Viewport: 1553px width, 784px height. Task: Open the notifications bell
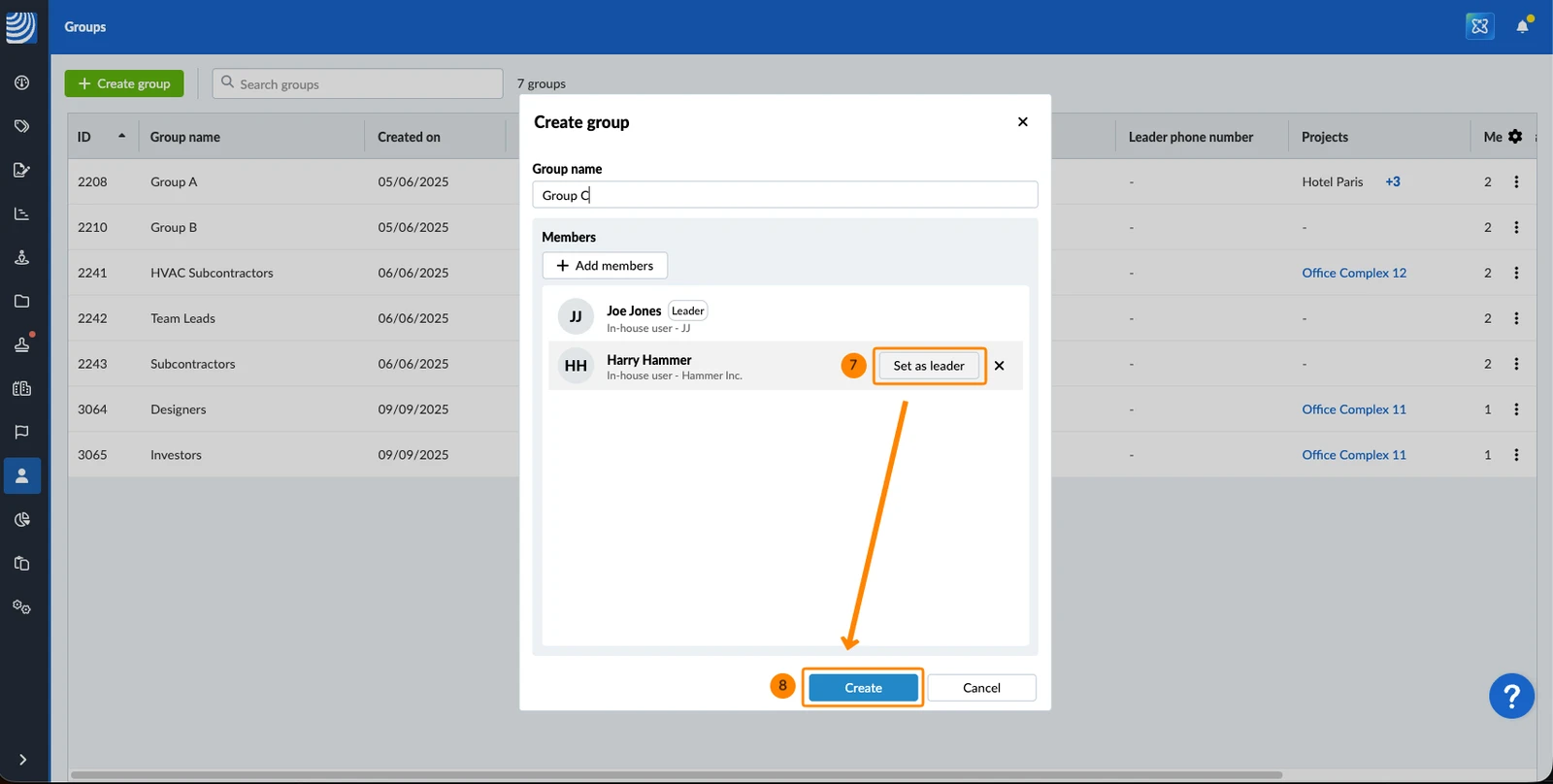coord(1522,26)
